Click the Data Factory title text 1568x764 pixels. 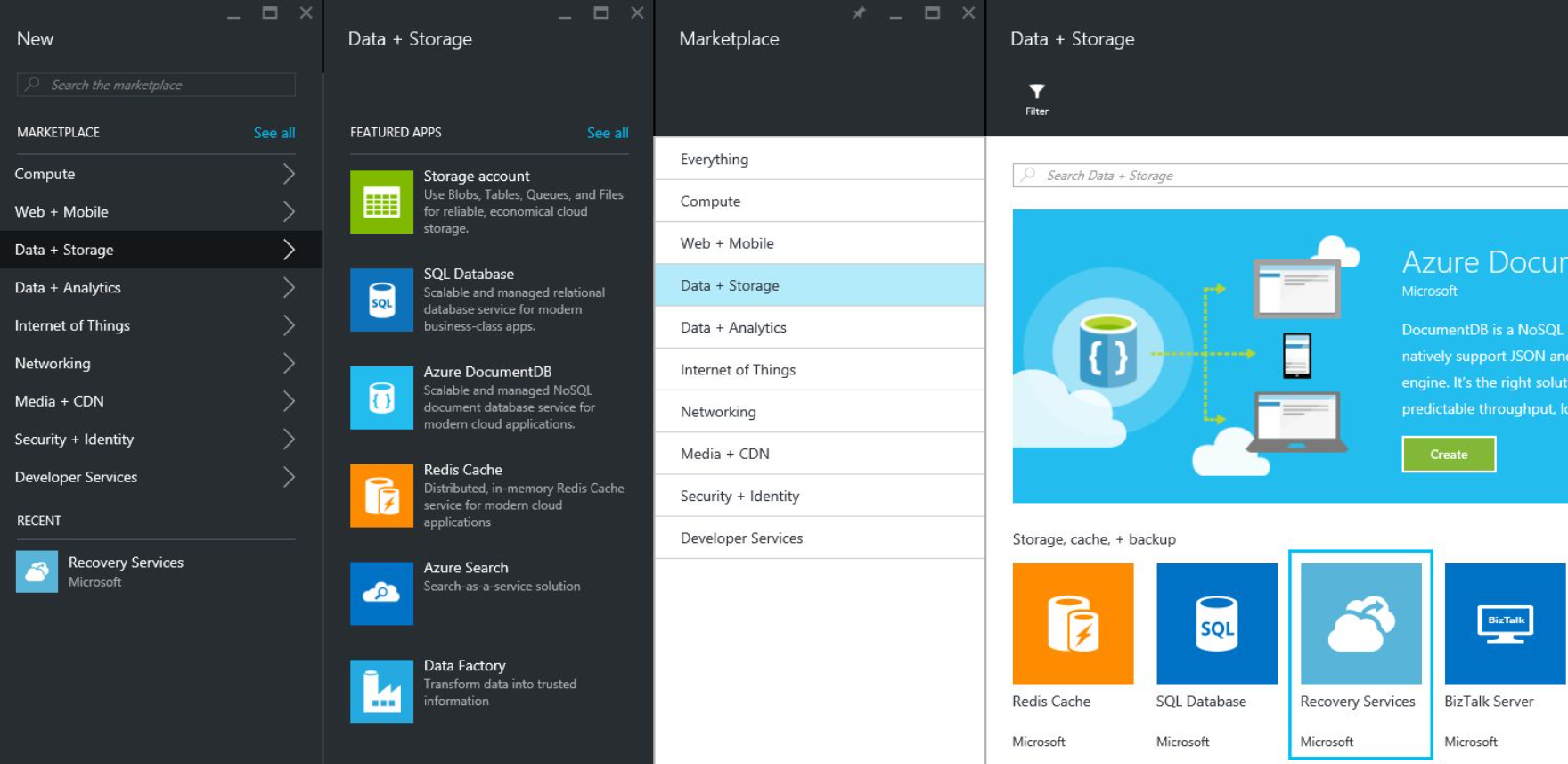[x=464, y=665]
